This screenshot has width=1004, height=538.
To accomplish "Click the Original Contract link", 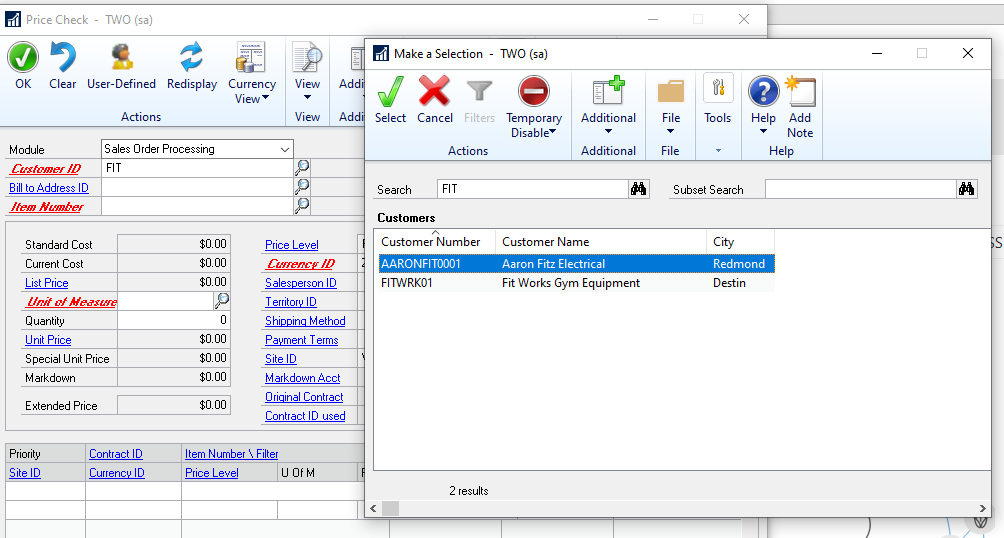I will pos(304,397).
